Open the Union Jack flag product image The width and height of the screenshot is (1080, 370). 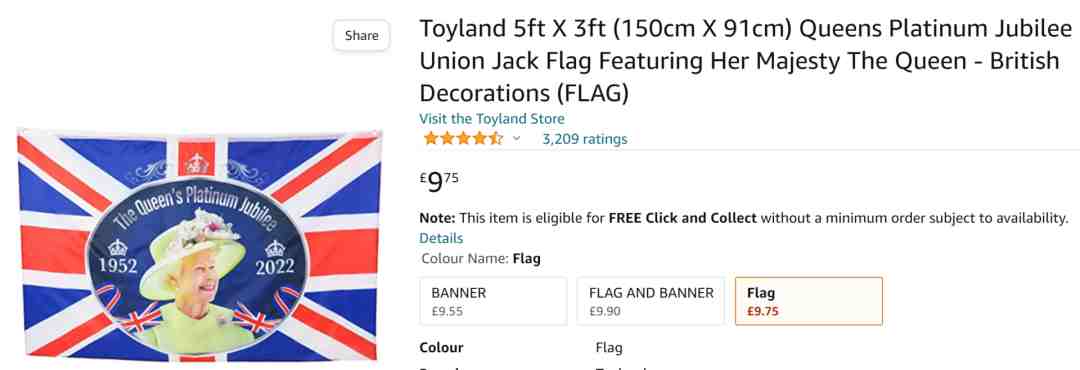tap(199, 245)
